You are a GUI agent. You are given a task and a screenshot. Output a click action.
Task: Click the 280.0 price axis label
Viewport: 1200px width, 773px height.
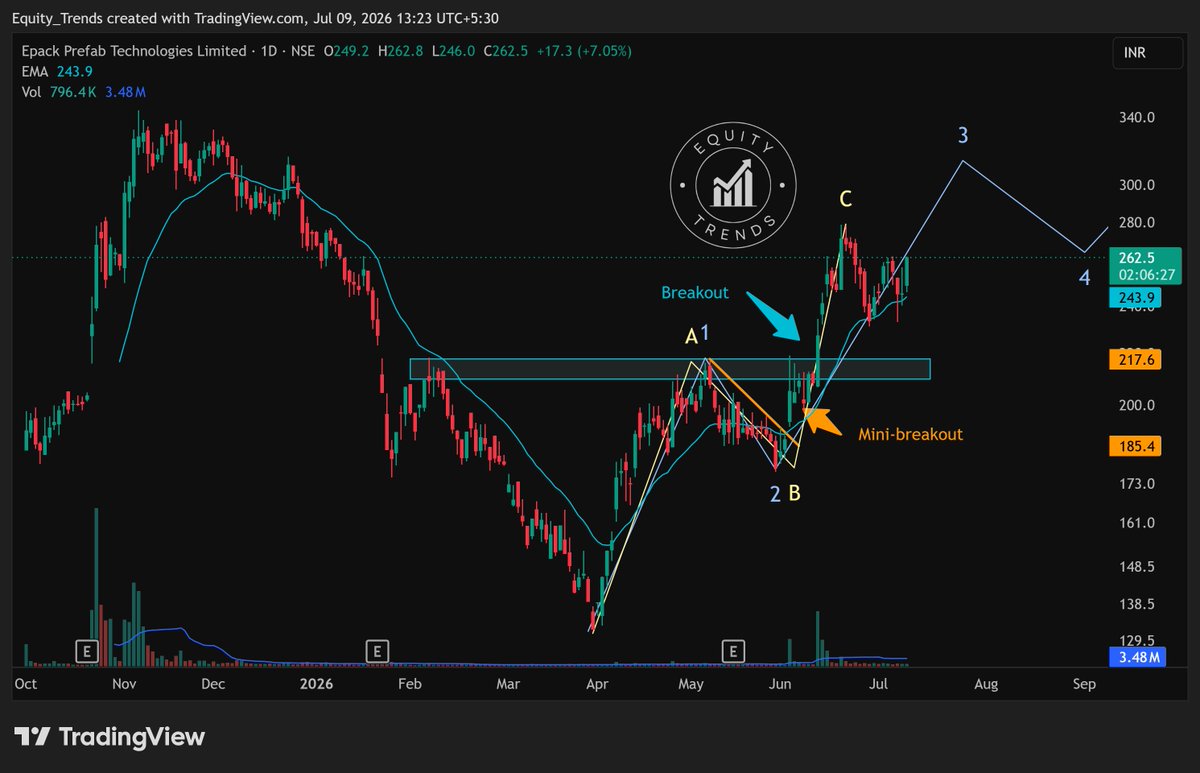click(1137, 222)
